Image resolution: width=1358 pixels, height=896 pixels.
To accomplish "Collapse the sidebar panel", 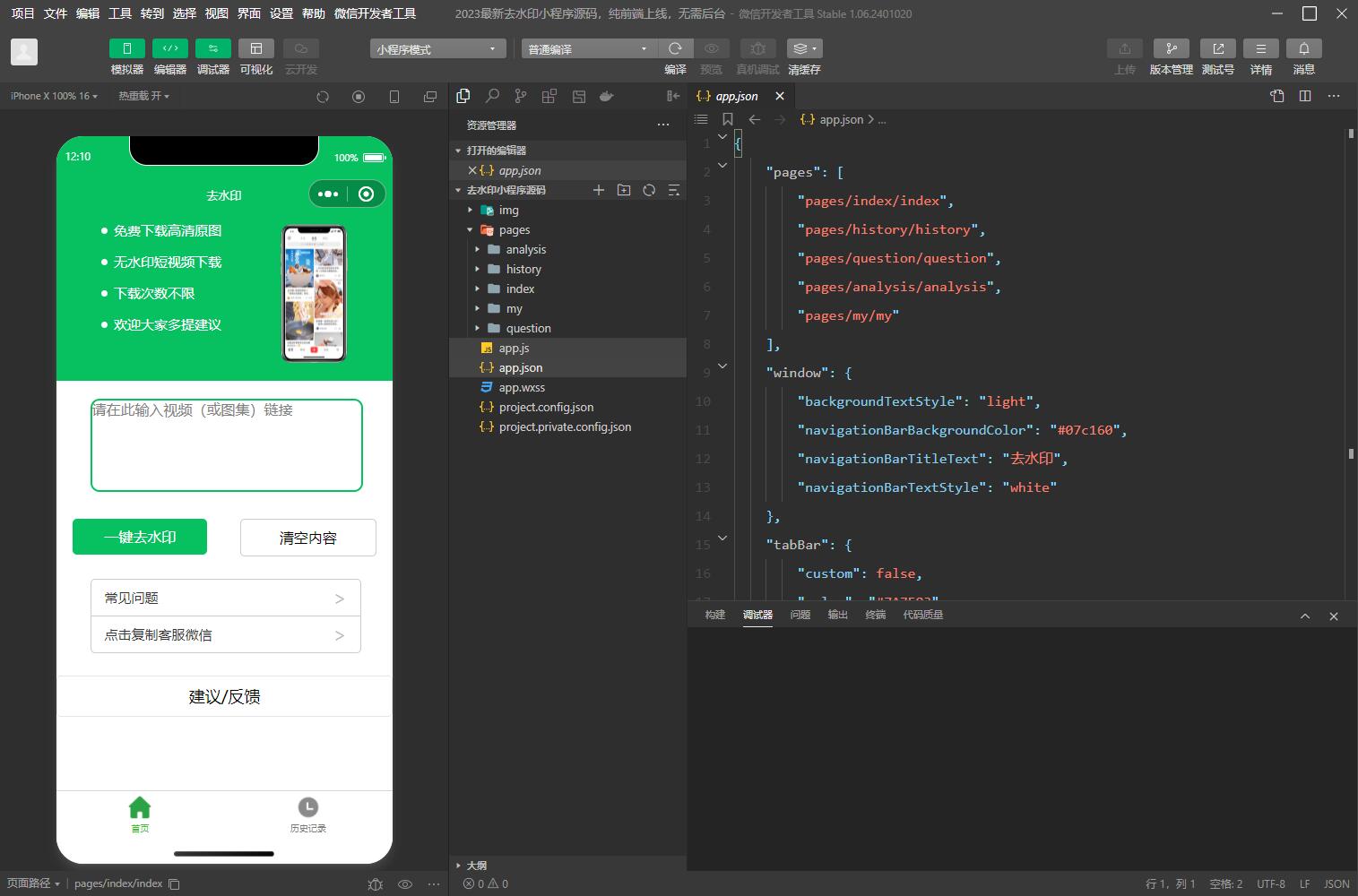I will tap(673, 96).
